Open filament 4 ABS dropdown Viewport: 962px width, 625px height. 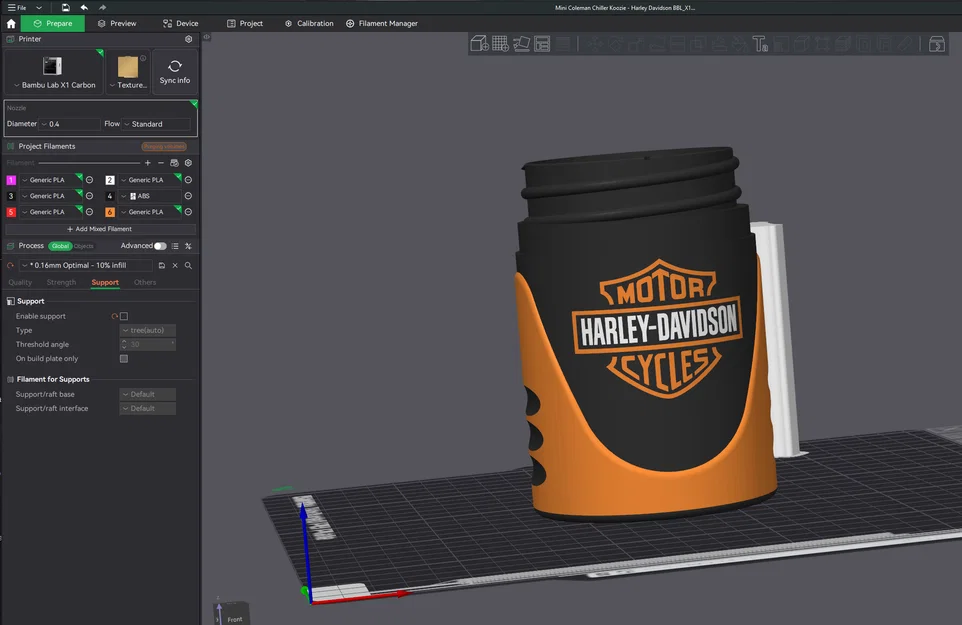pos(150,196)
